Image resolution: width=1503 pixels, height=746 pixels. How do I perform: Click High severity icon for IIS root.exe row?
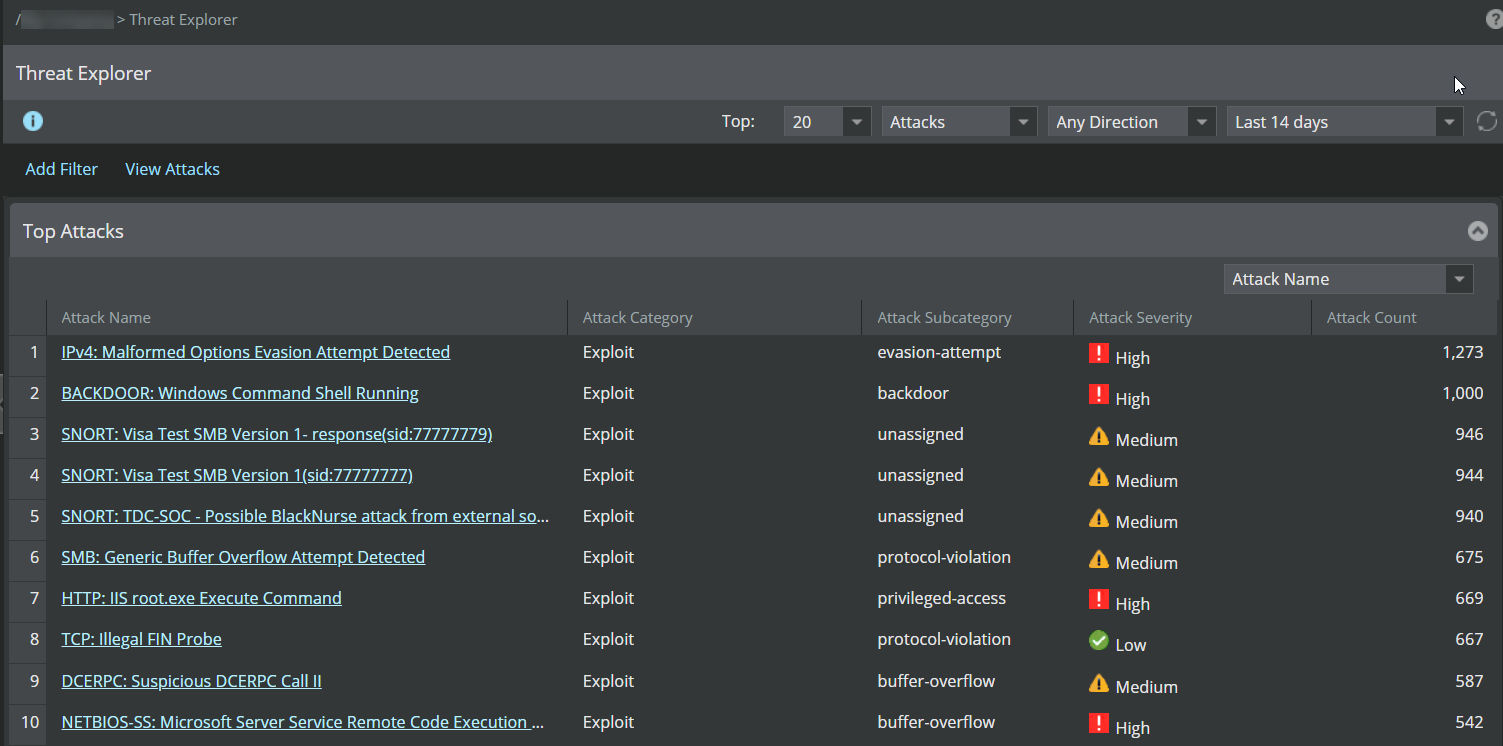click(1099, 599)
